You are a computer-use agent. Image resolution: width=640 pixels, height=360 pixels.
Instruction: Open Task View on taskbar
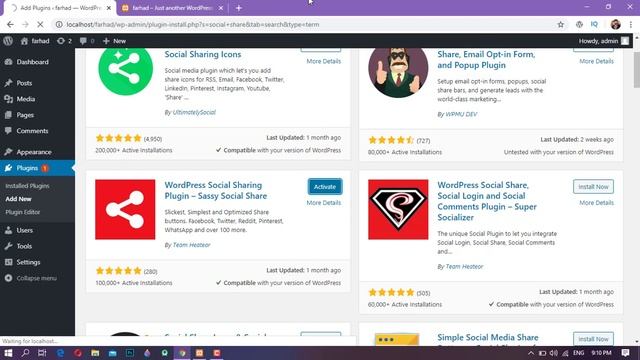[42, 353]
